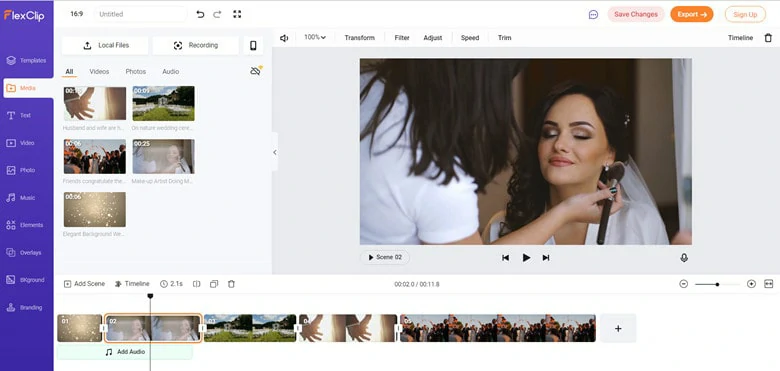Play the video preview

click(x=526, y=258)
